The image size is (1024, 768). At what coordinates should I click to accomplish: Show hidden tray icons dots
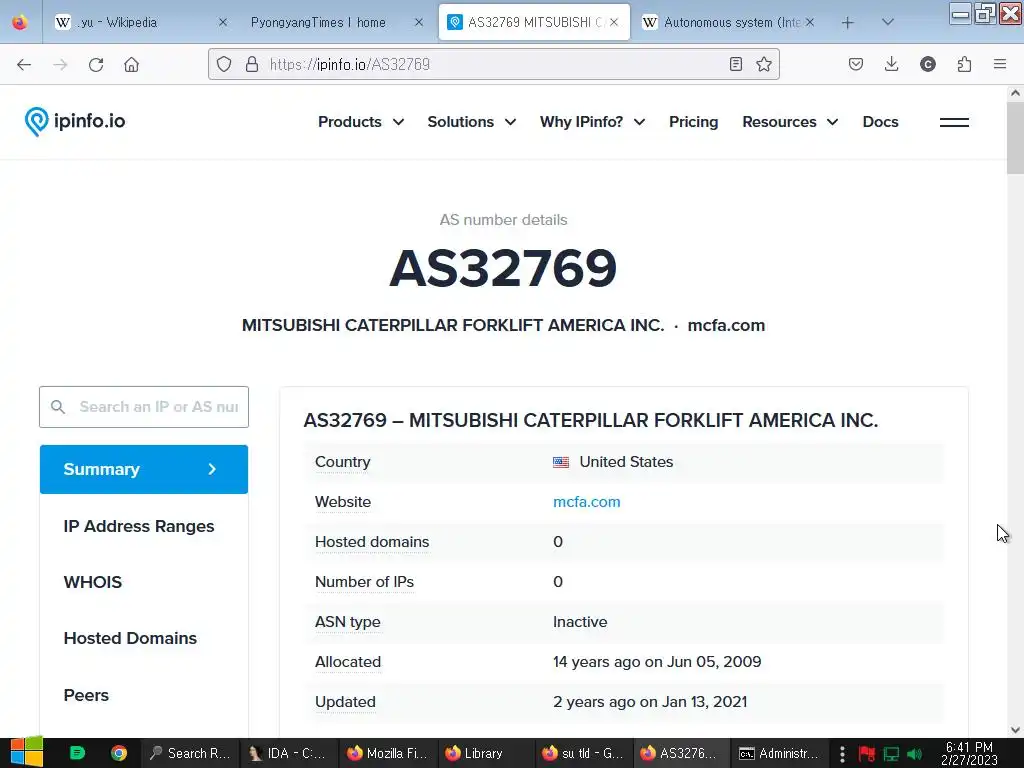pos(842,754)
